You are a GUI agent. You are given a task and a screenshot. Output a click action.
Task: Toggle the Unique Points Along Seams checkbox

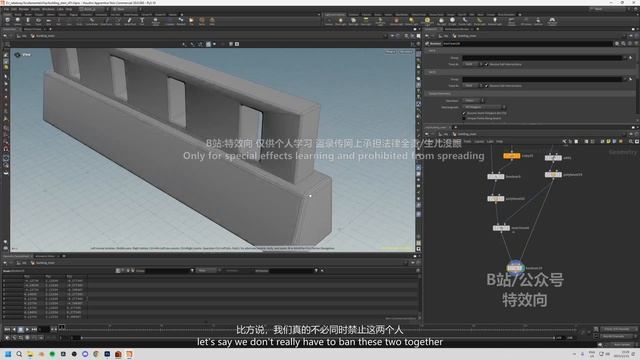464,118
